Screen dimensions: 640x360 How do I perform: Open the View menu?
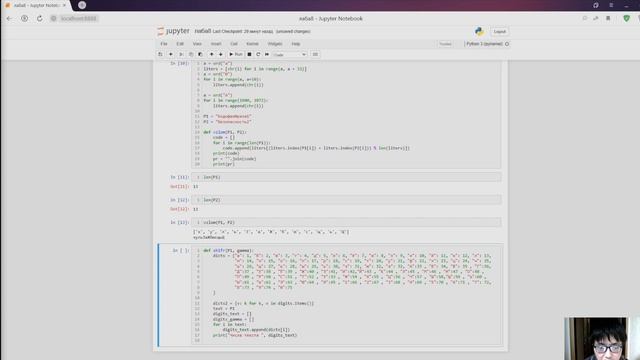[x=197, y=44]
